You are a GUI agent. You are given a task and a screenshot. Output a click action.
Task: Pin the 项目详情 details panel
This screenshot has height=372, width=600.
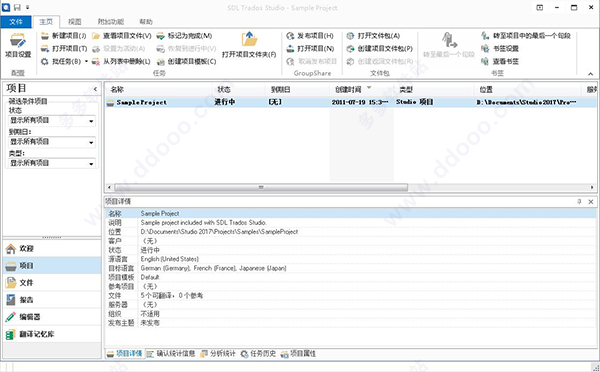click(579, 201)
